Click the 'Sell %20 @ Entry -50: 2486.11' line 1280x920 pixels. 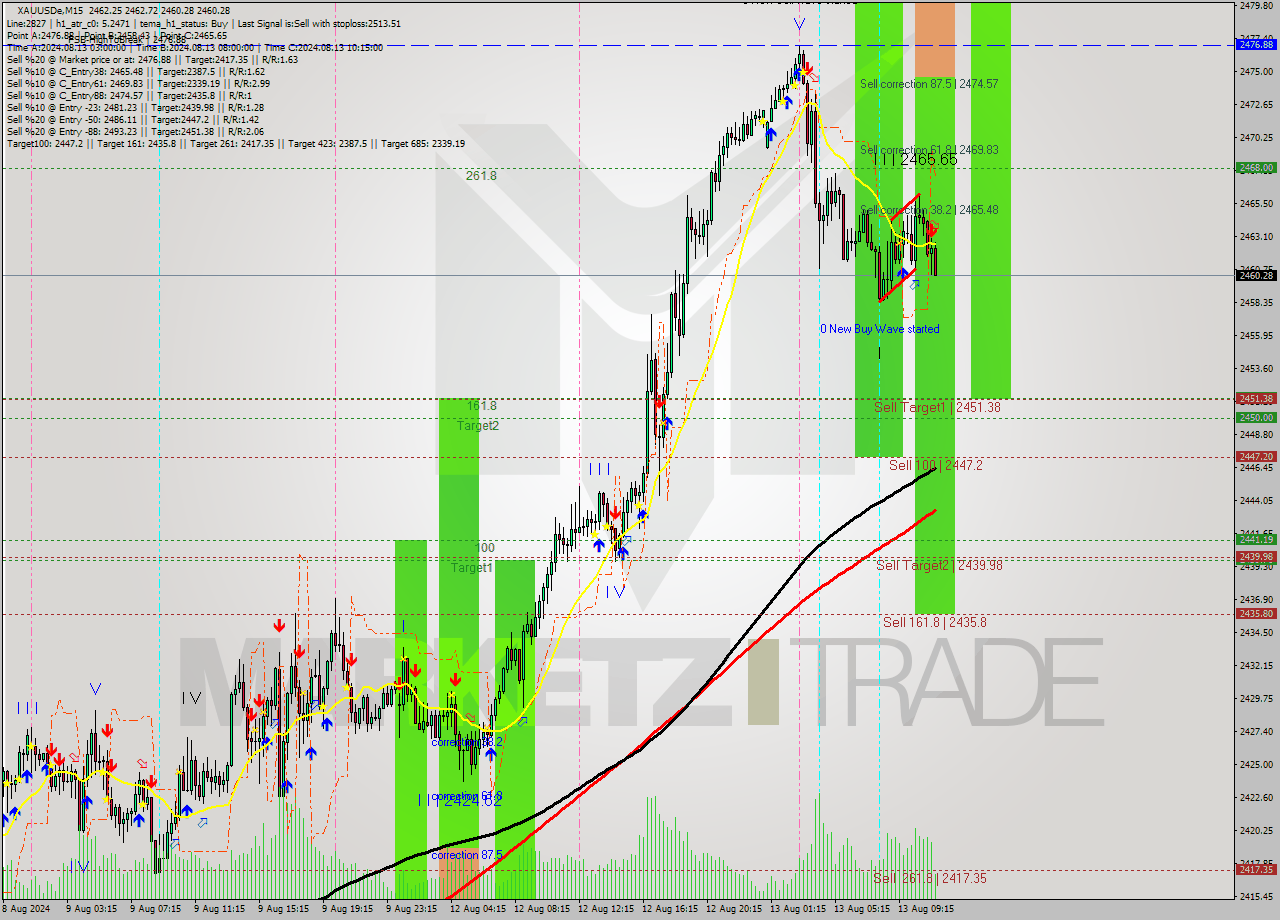[x=133, y=119]
